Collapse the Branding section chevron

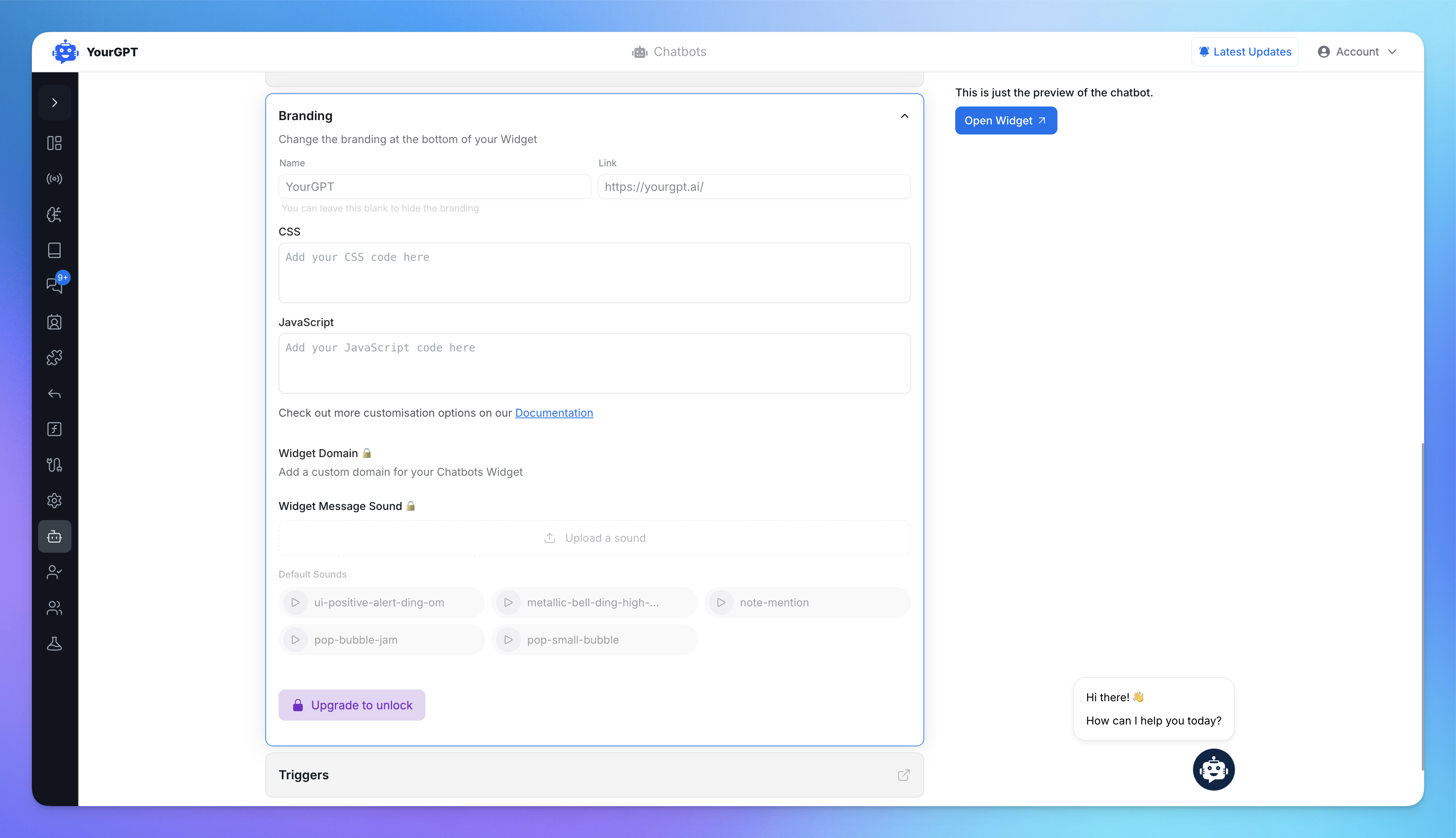pos(904,116)
